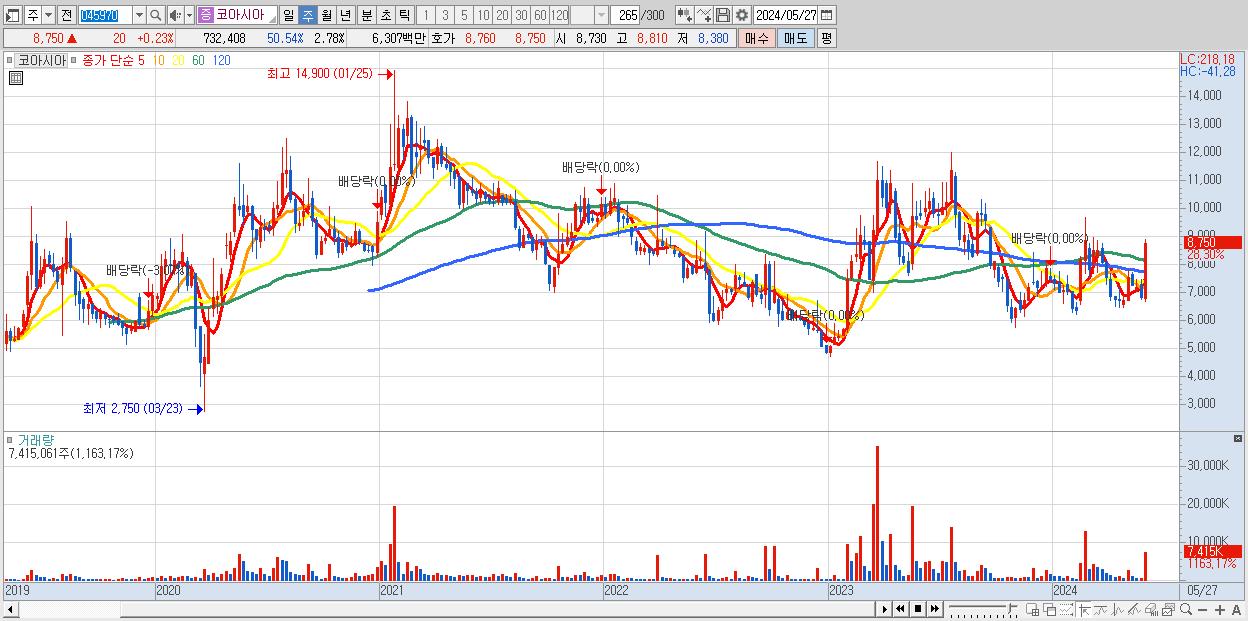Click the add line indicator icon
This screenshot has height=621, width=1248.
tap(703, 15)
